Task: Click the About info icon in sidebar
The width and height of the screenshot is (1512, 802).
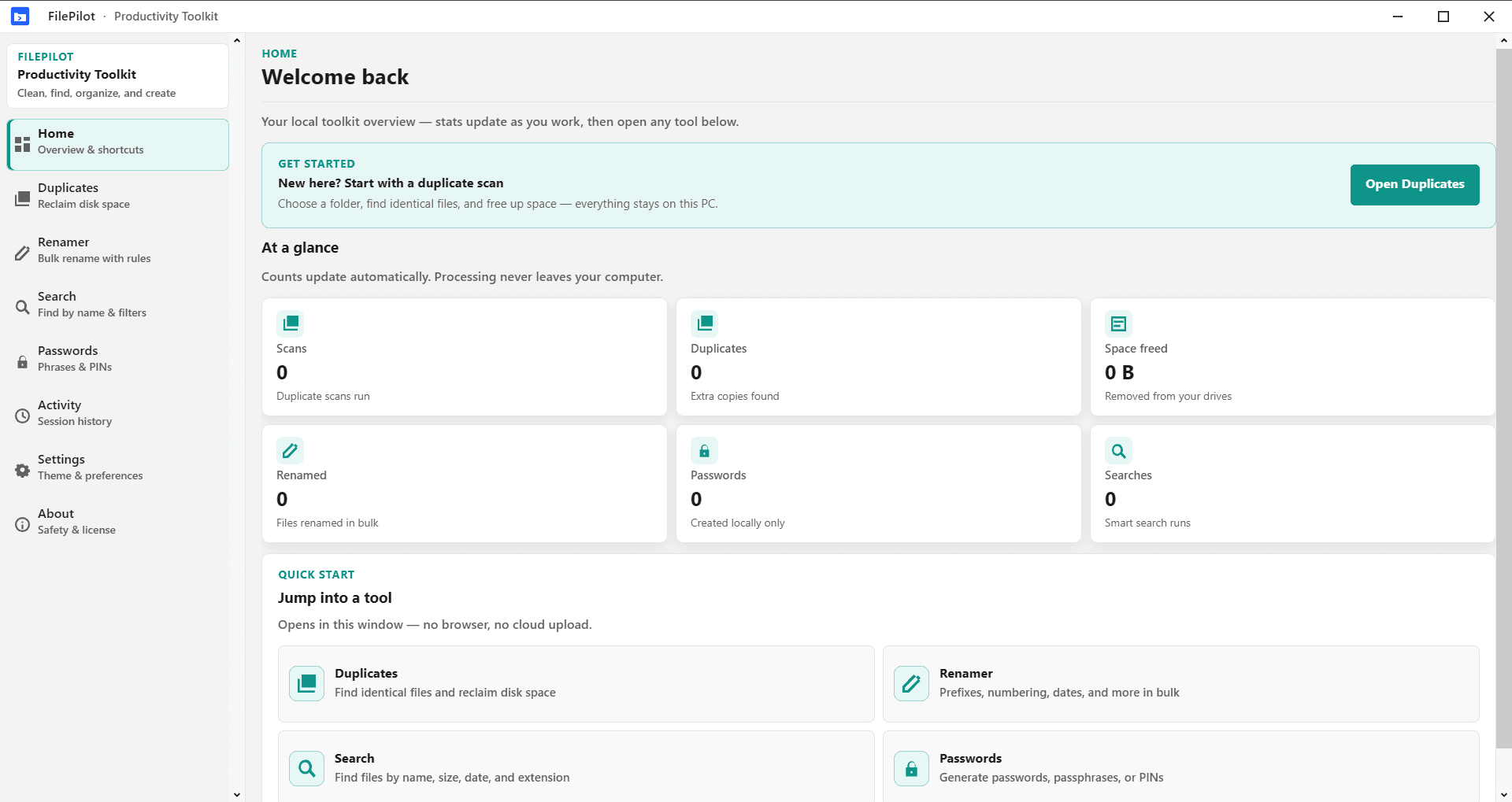Action: [23, 525]
